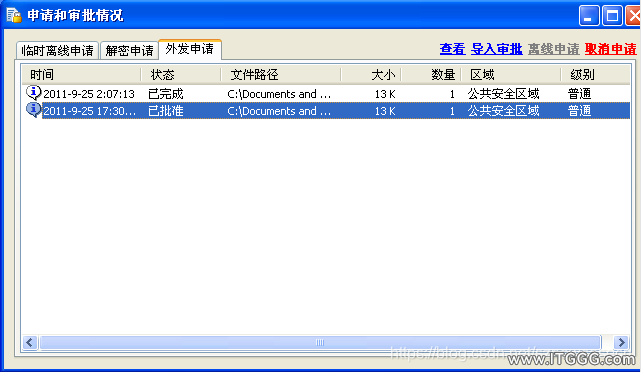Screen dimensions: 641x372
Task: Click the application icon in the title bar
Action: (x=13, y=16)
